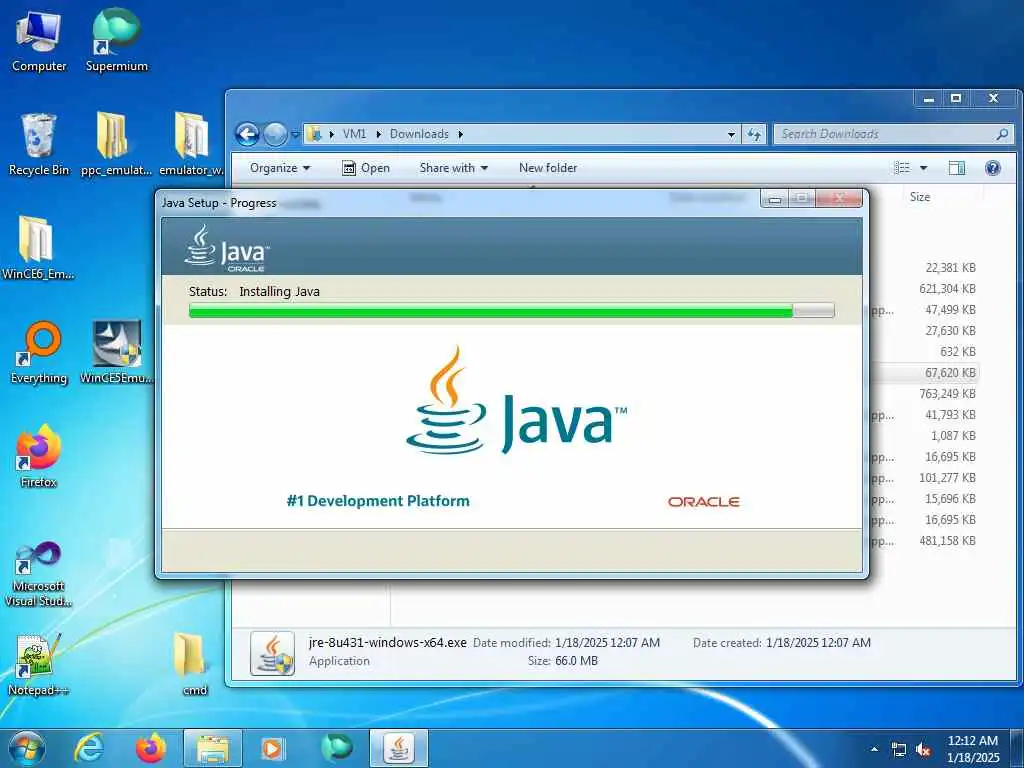The height and width of the screenshot is (768, 1024).
Task: Select the 22,381 KB file row
Action: tap(925, 268)
